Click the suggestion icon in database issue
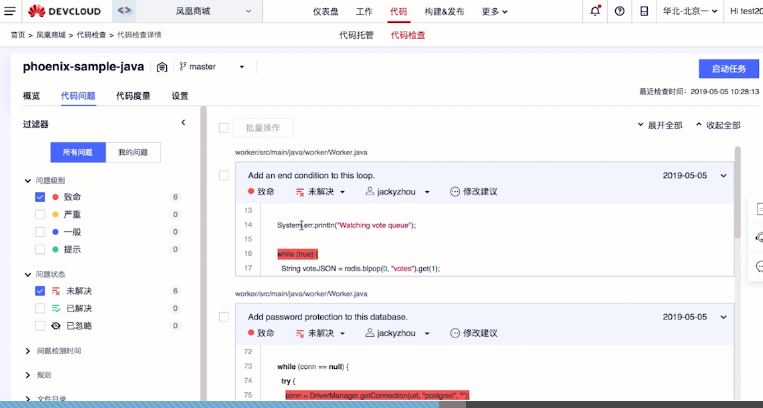 click(454, 334)
